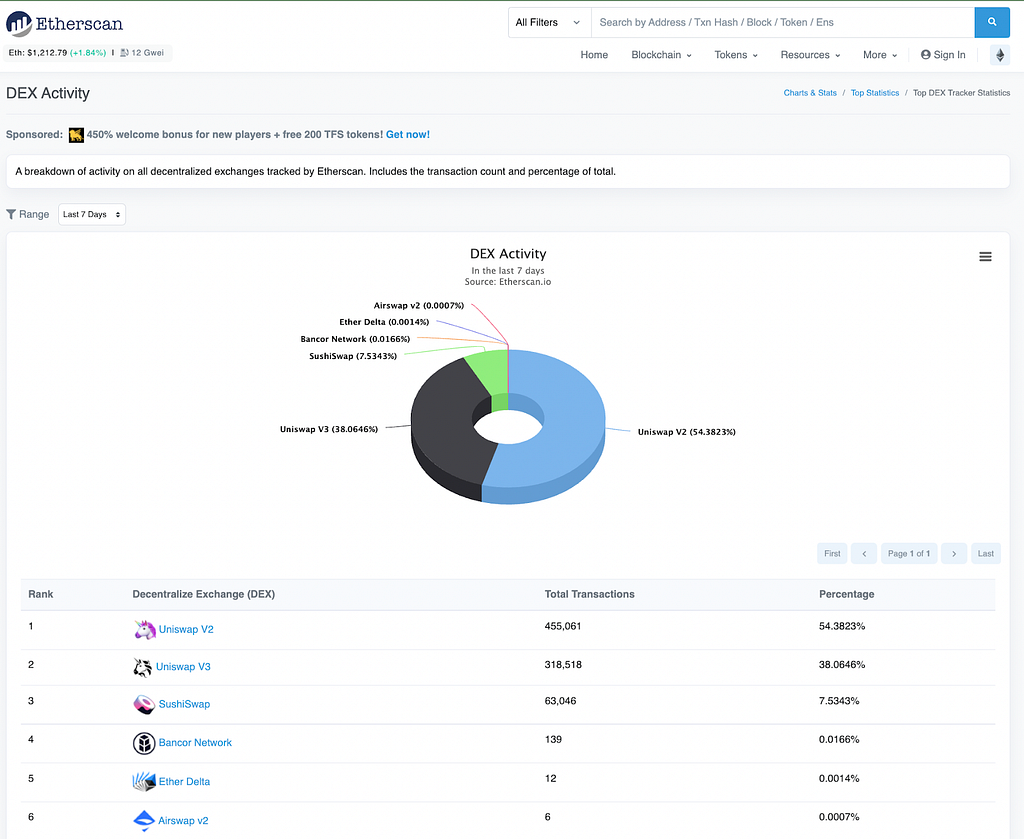Viewport: 1024px width, 839px height.
Task: Click the search magnifier button
Action: [x=992, y=22]
